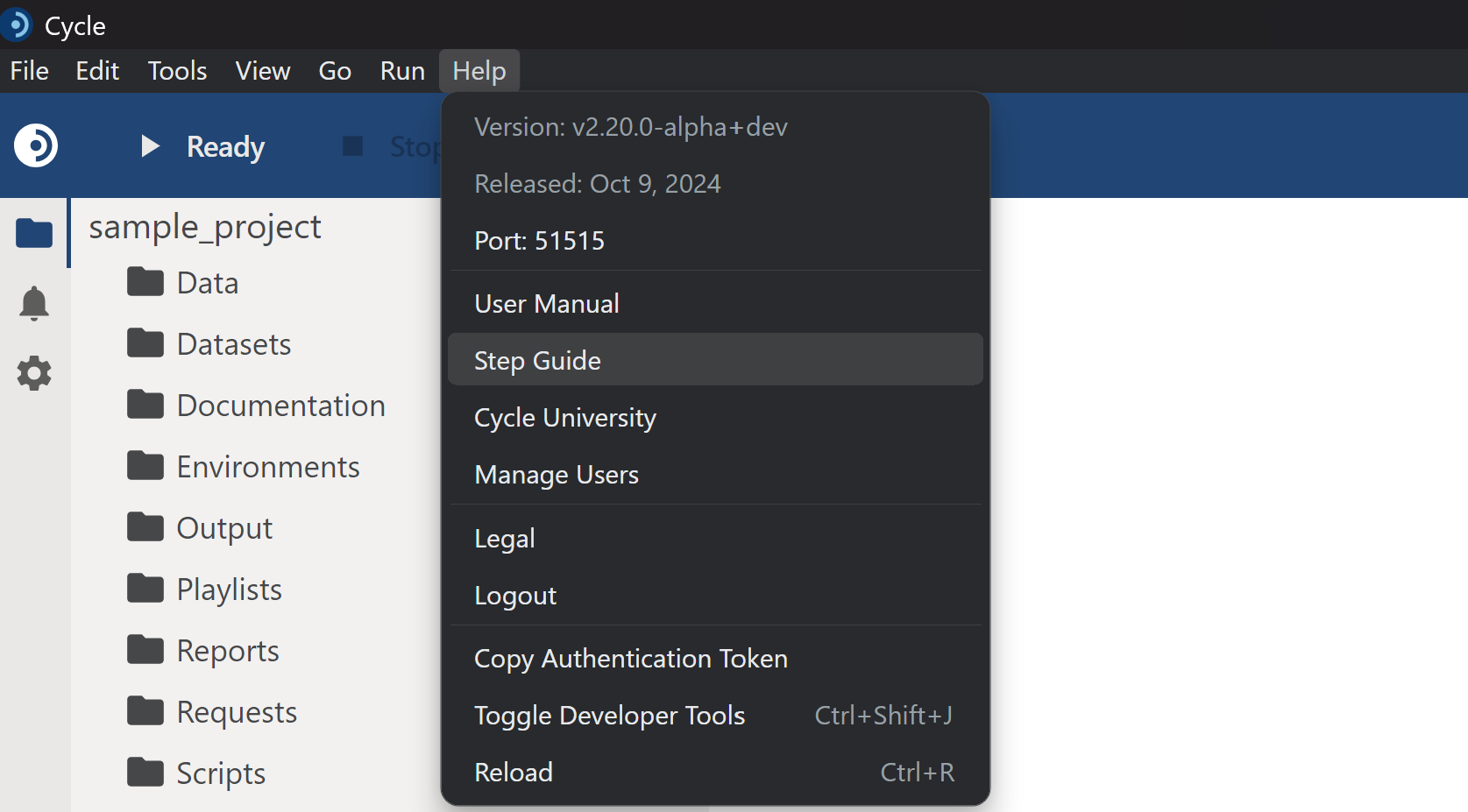Click the Stop square icon
The height and width of the screenshot is (812, 1468).
(x=353, y=146)
